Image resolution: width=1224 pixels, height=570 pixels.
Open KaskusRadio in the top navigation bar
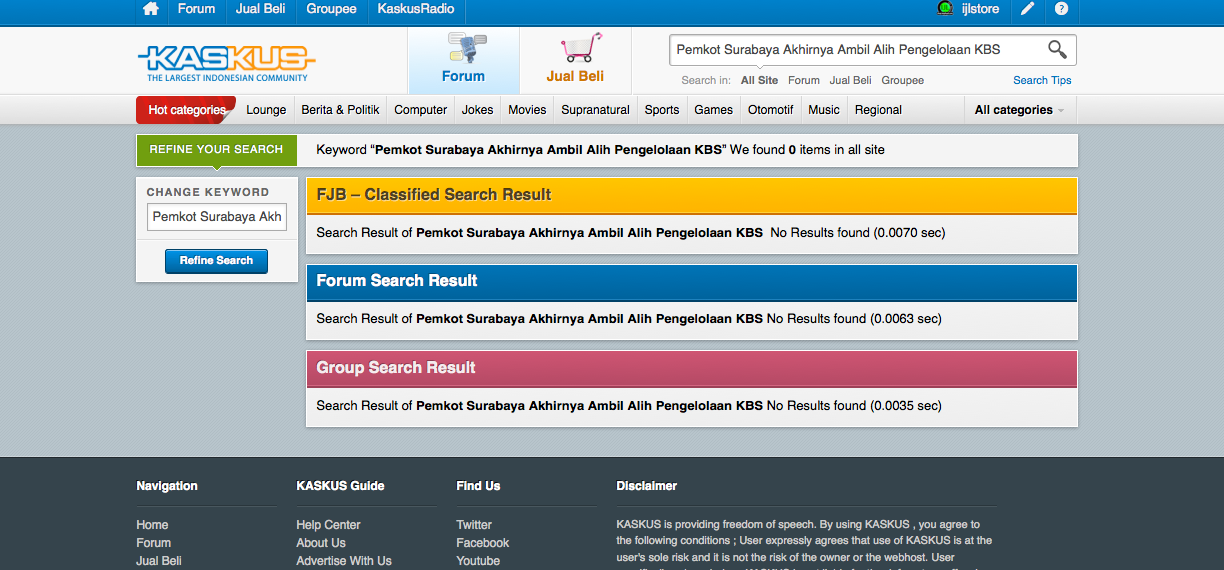click(x=416, y=9)
